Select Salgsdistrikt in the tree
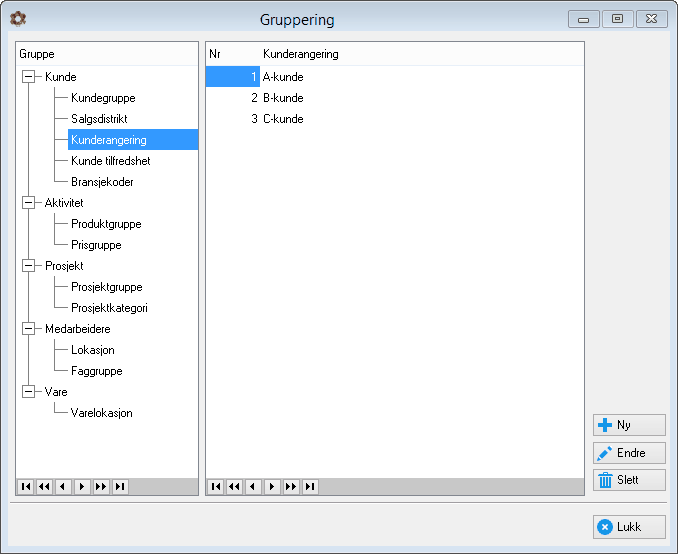This screenshot has width=678, height=554. pyautogui.click(x=99, y=119)
